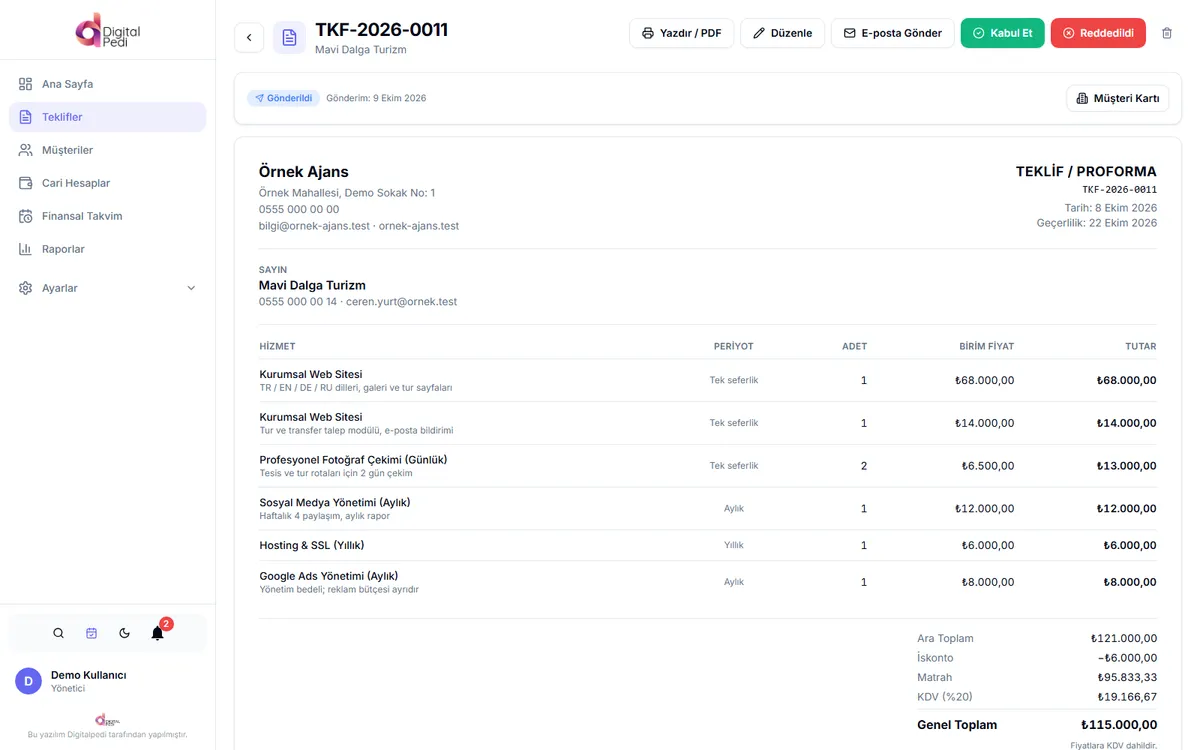Send proposal via E-posta Gönder
This screenshot has width=1200, height=750.
893,33
